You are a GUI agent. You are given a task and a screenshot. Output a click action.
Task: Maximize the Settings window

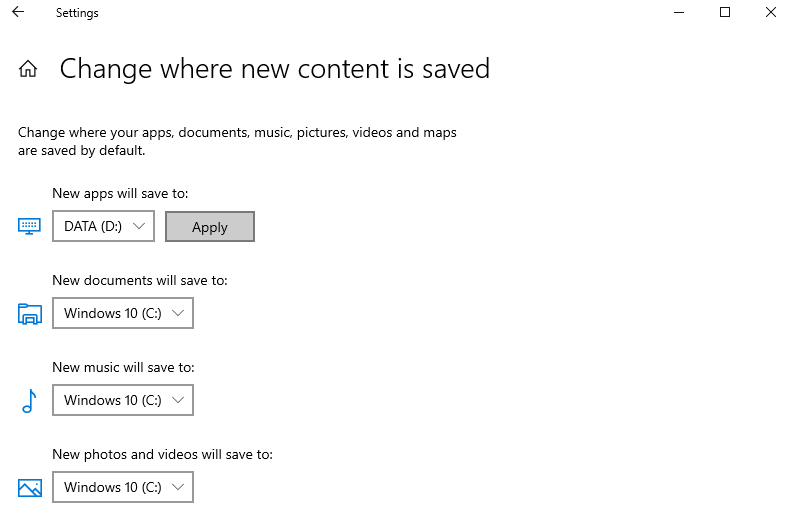pos(725,13)
